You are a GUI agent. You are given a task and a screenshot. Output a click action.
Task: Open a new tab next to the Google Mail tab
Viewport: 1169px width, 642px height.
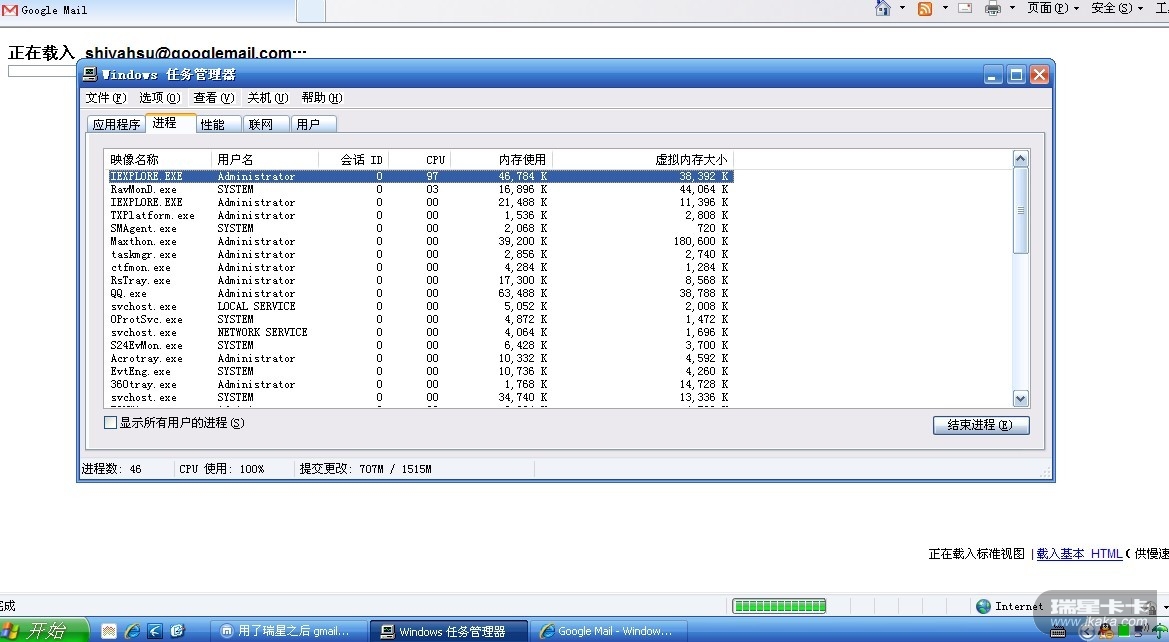[311, 10]
